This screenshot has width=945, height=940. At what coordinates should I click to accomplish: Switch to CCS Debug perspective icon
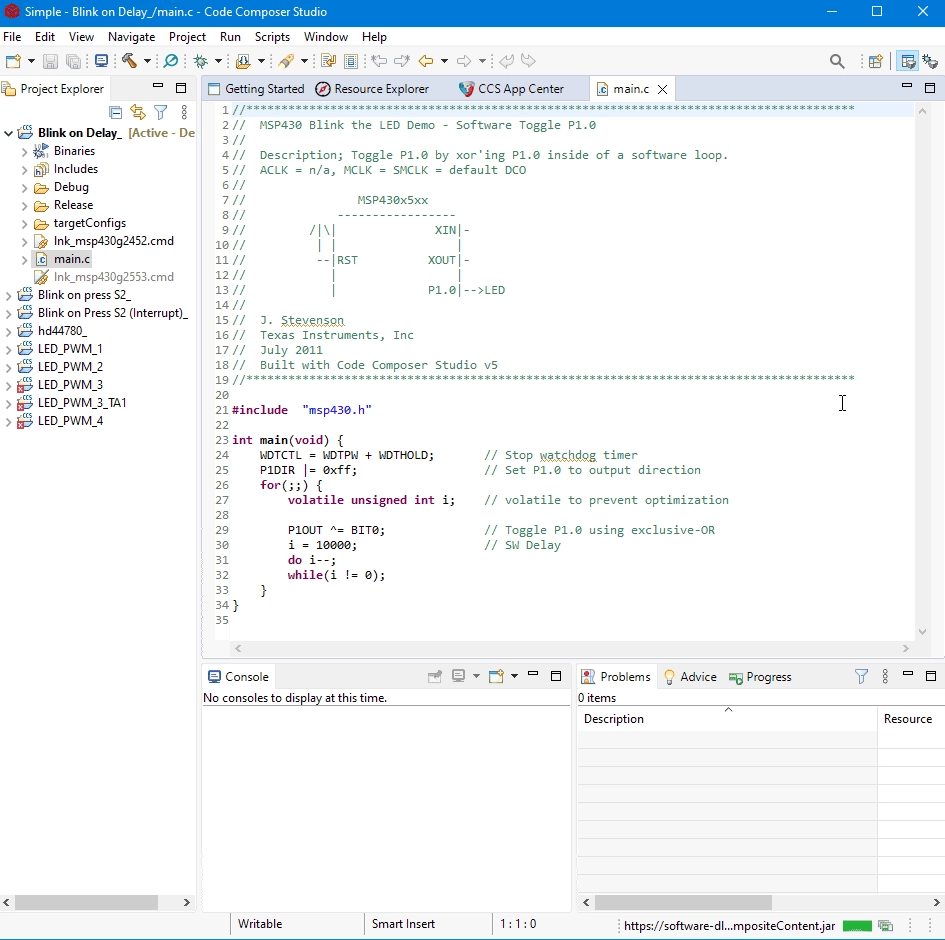click(x=930, y=61)
